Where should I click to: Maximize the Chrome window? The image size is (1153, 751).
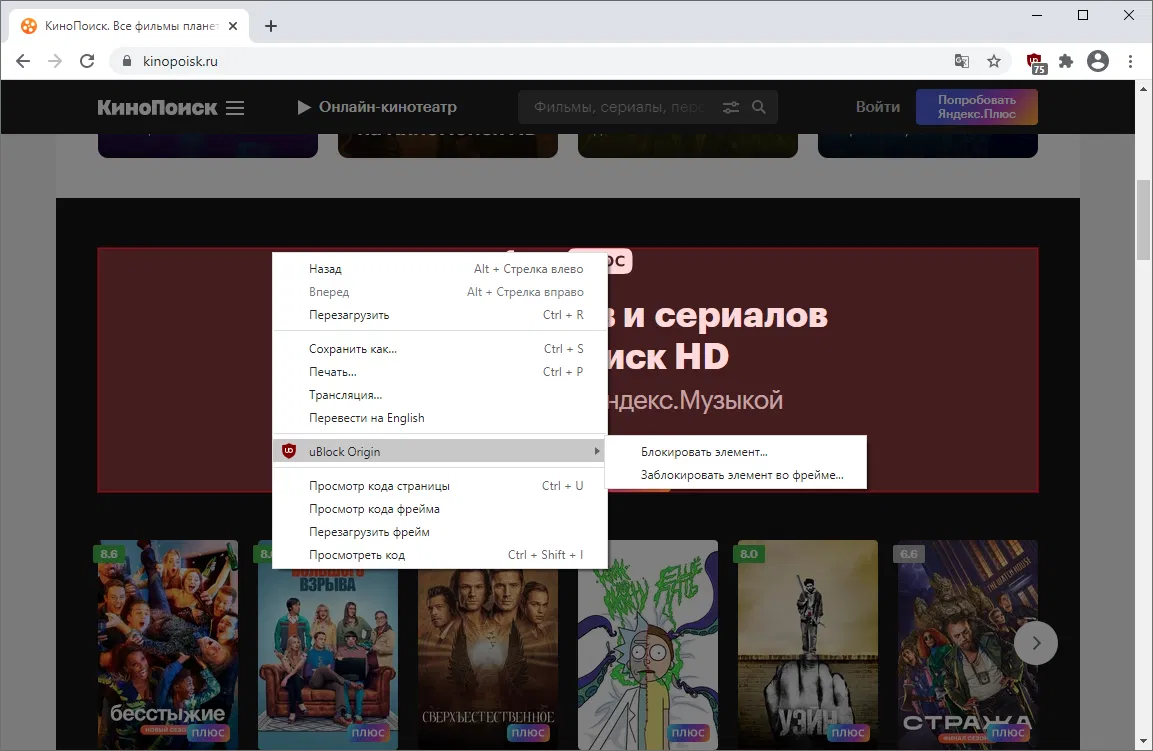(1082, 15)
